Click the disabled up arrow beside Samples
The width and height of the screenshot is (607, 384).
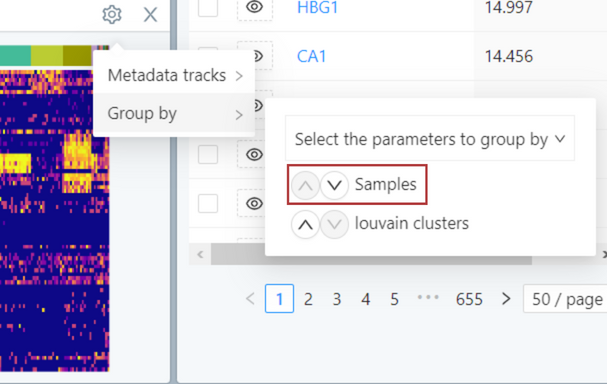click(x=305, y=185)
